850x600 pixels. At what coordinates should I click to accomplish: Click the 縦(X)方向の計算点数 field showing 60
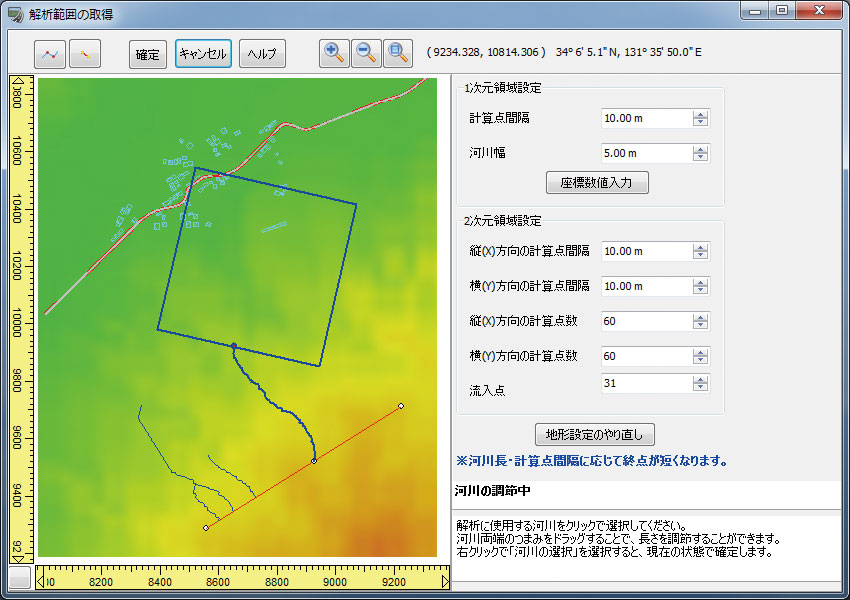coord(647,321)
